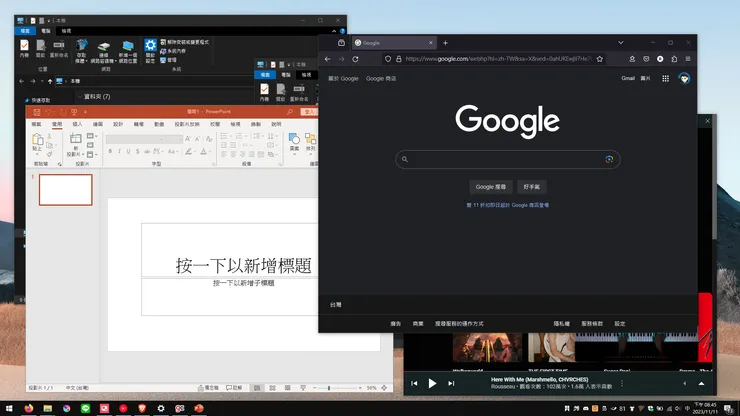Close the Google browser tab
Screen dimensions: 740x416
[x=430, y=43]
